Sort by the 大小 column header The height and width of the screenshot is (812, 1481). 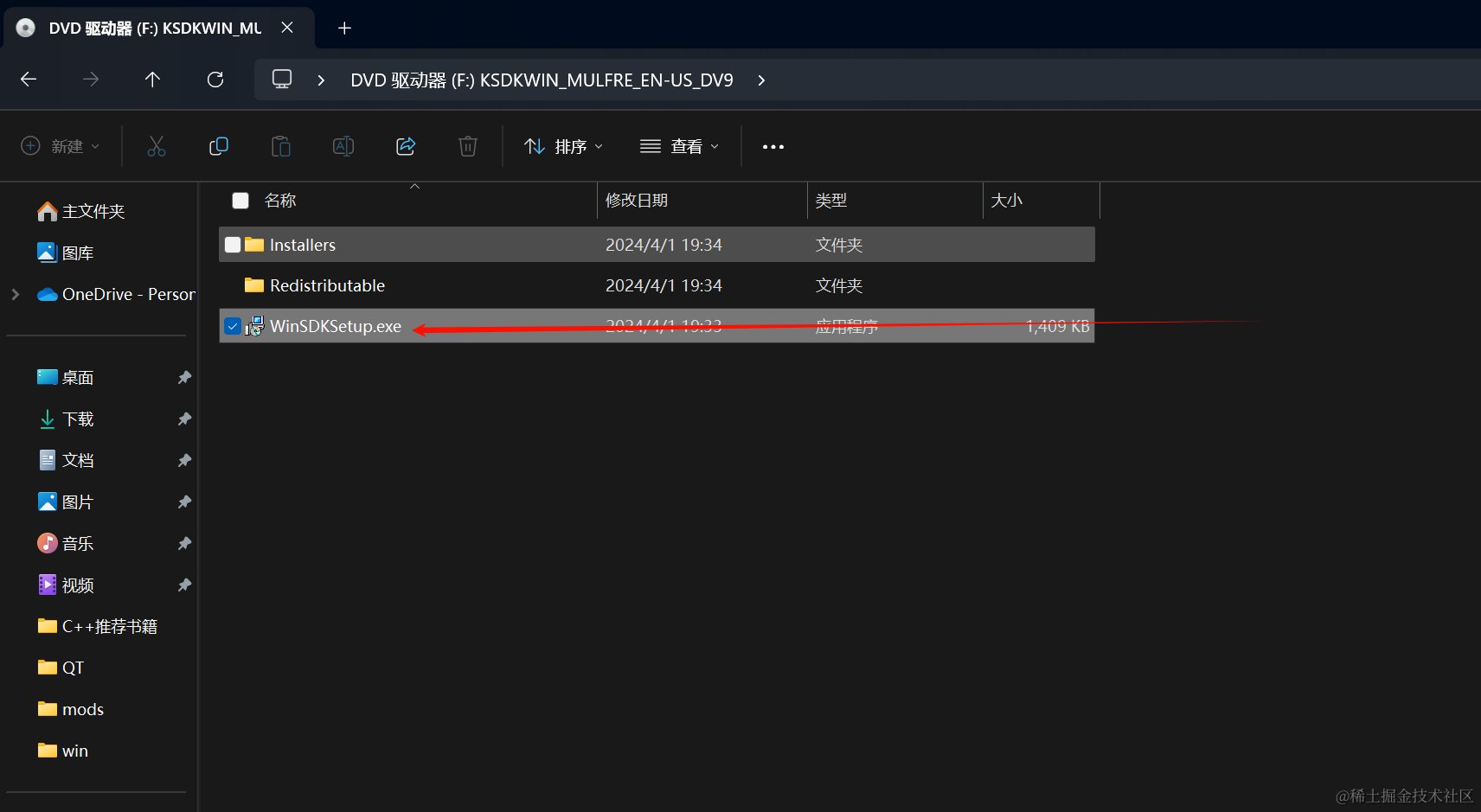coord(1007,201)
